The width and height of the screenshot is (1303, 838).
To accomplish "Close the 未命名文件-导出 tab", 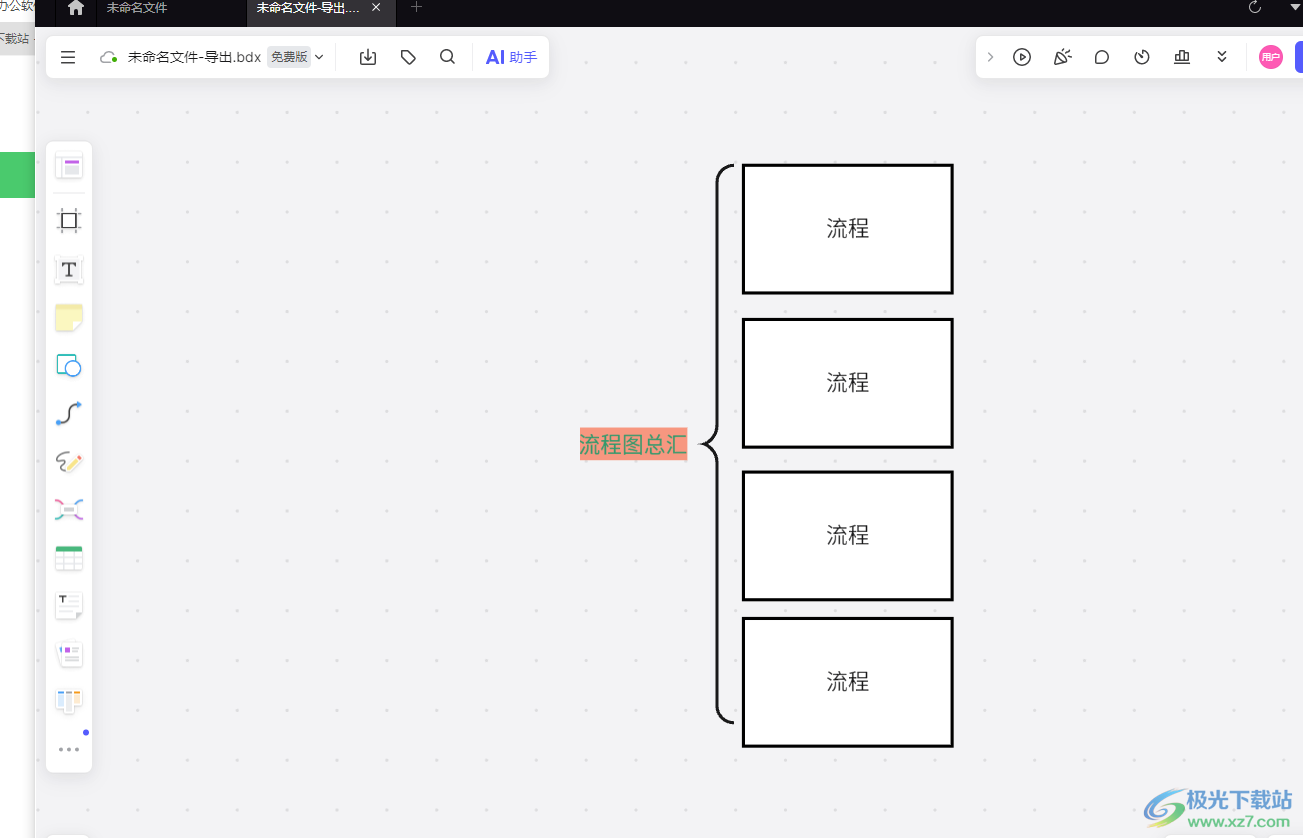I will (376, 8).
